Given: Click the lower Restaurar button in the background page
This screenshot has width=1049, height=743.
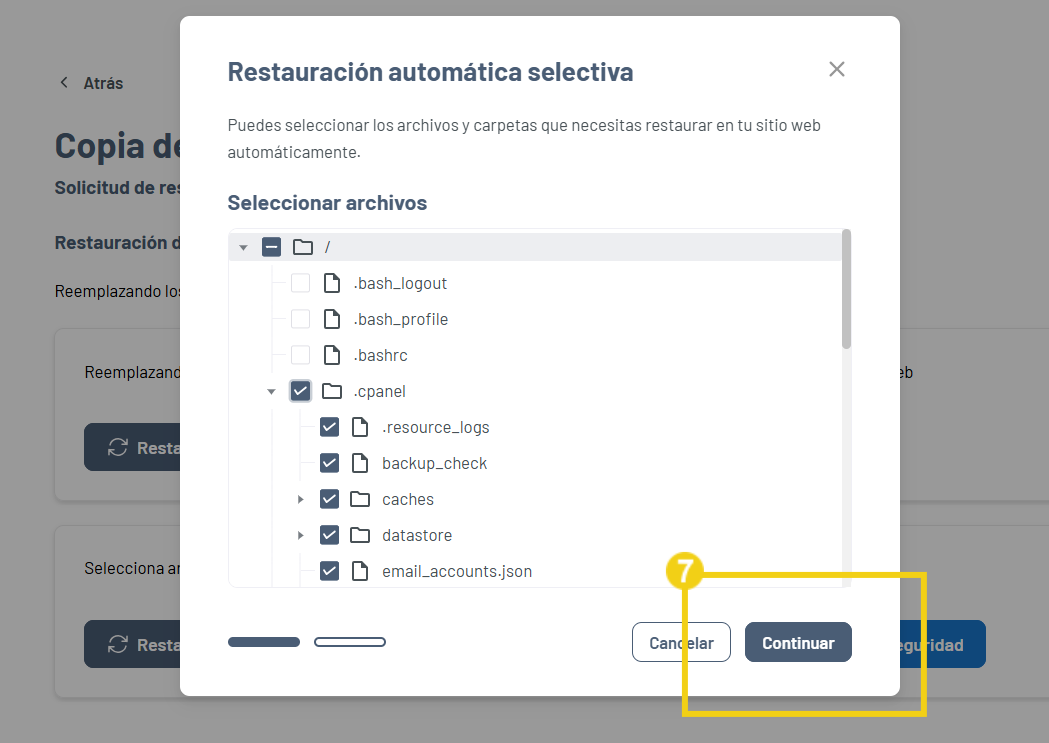Looking at the screenshot, I should [x=132, y=644].
